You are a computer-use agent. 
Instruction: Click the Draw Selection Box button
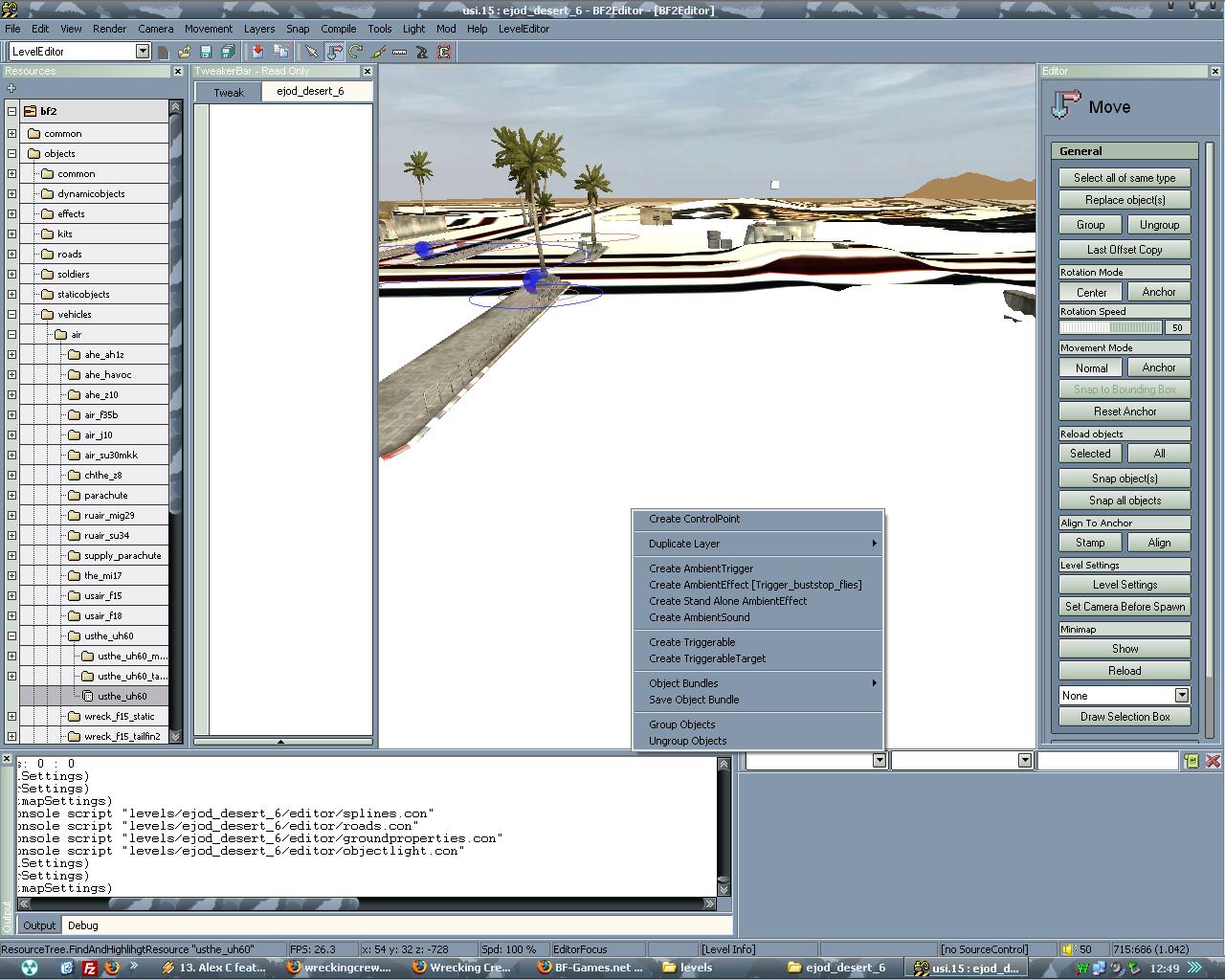(1125, 717)
